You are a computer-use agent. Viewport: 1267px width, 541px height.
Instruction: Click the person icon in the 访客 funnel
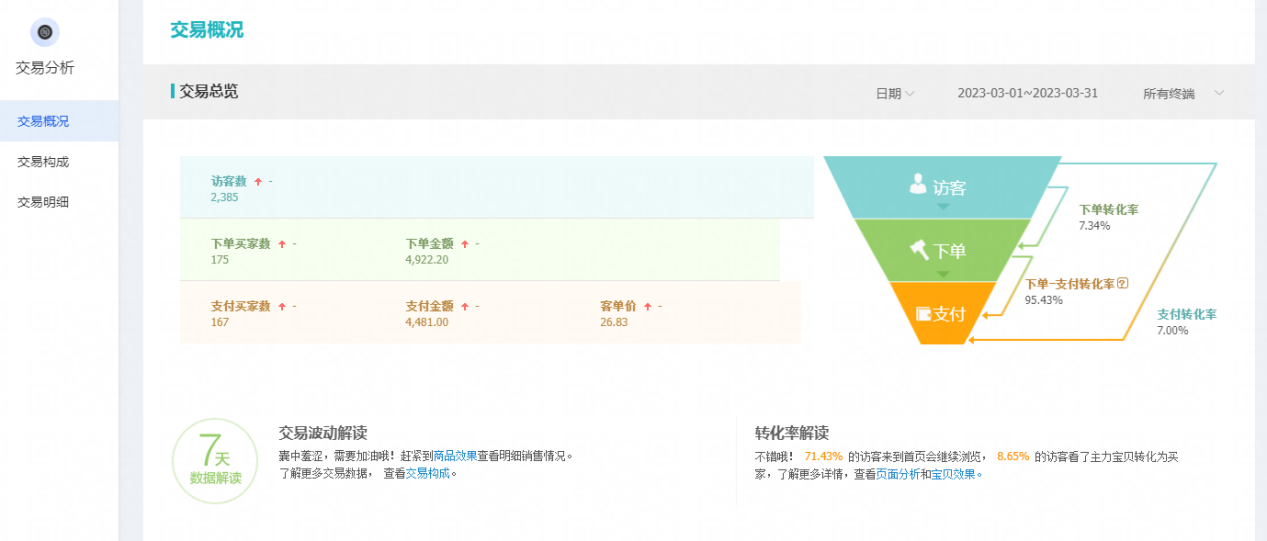click(x=917, y=185)
